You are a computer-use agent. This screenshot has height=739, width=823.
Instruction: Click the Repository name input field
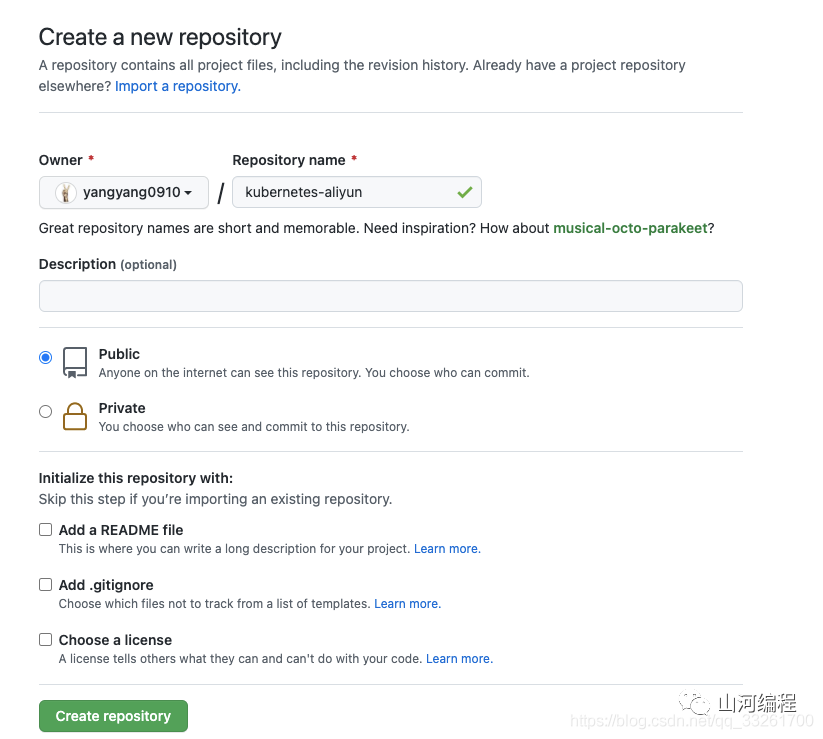tap(357, 192)
